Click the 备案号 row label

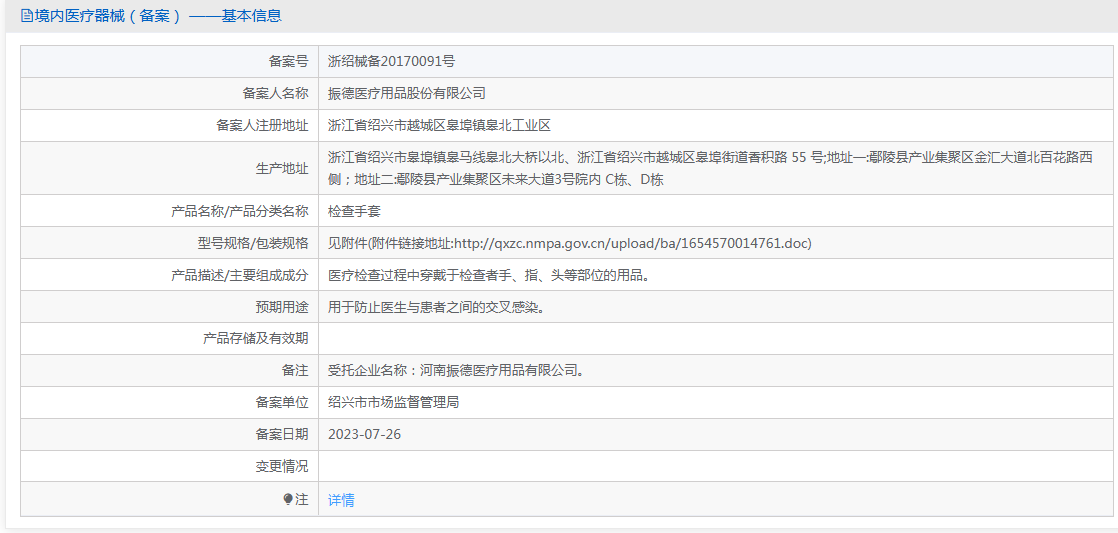[289, 61]
